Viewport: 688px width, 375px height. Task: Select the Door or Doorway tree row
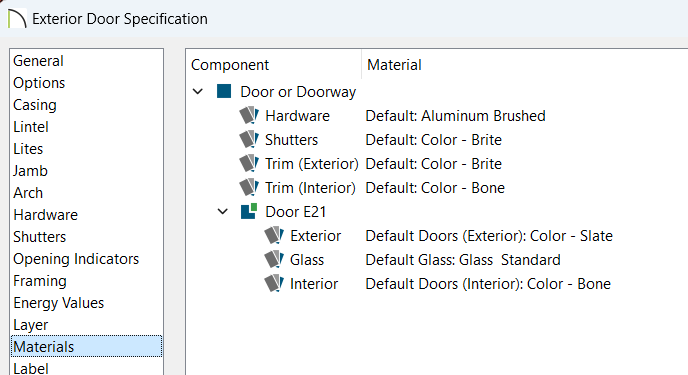pos(298,92)
